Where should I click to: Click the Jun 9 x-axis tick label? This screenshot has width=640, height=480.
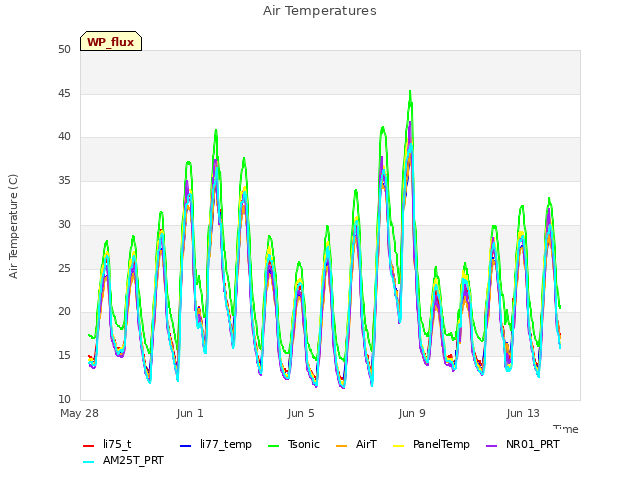coord(412,413)
